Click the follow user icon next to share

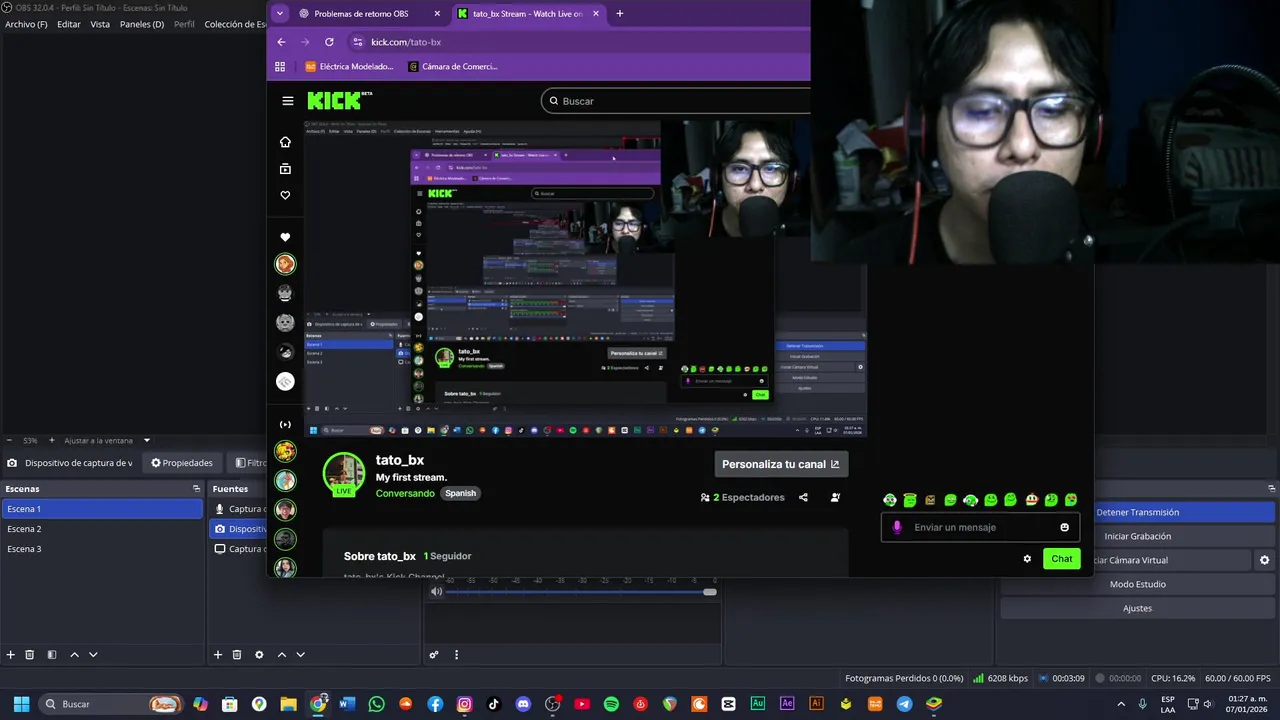click(835, 497)
